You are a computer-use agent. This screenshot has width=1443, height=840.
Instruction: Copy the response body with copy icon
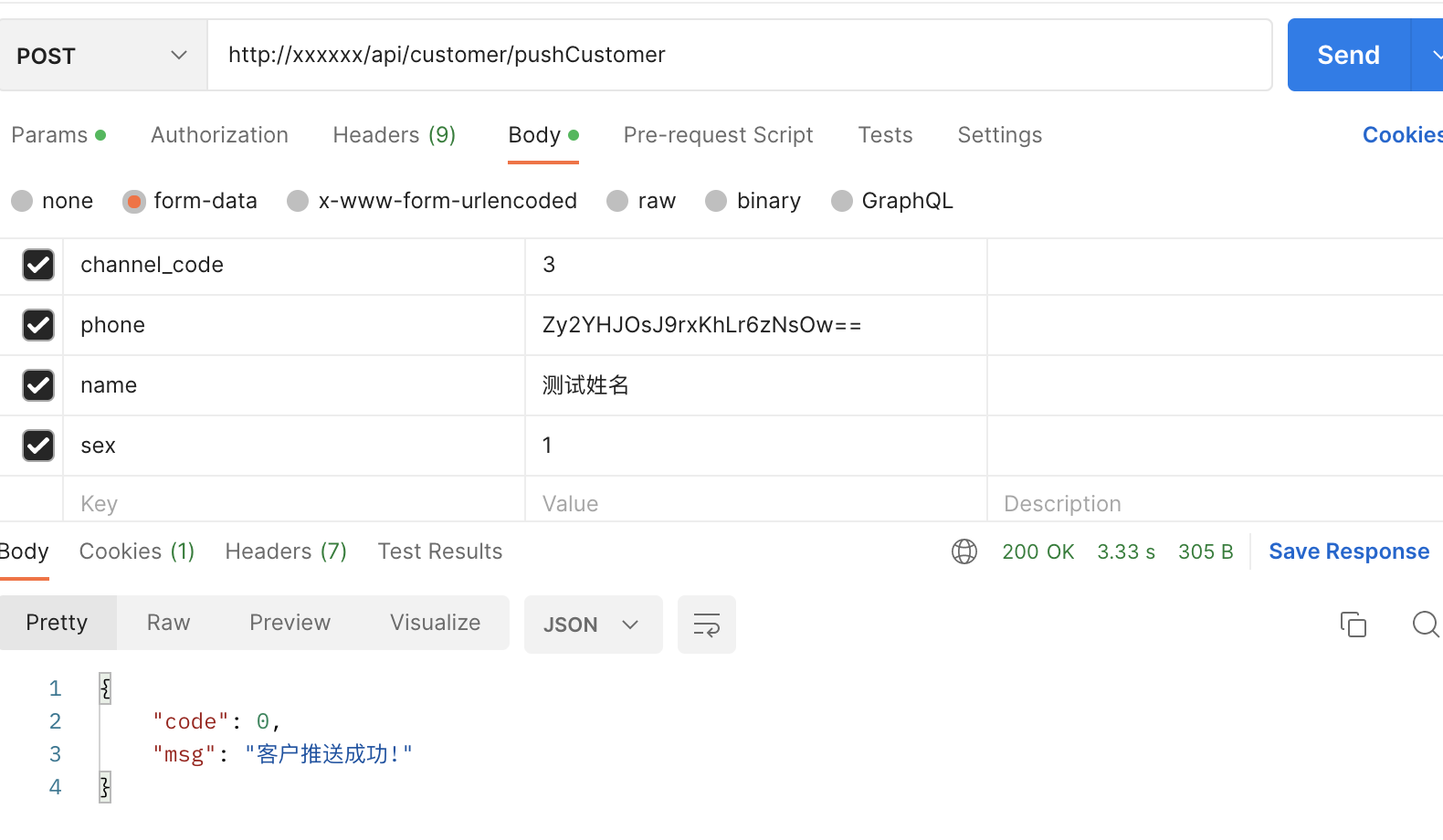[1353, 625]
